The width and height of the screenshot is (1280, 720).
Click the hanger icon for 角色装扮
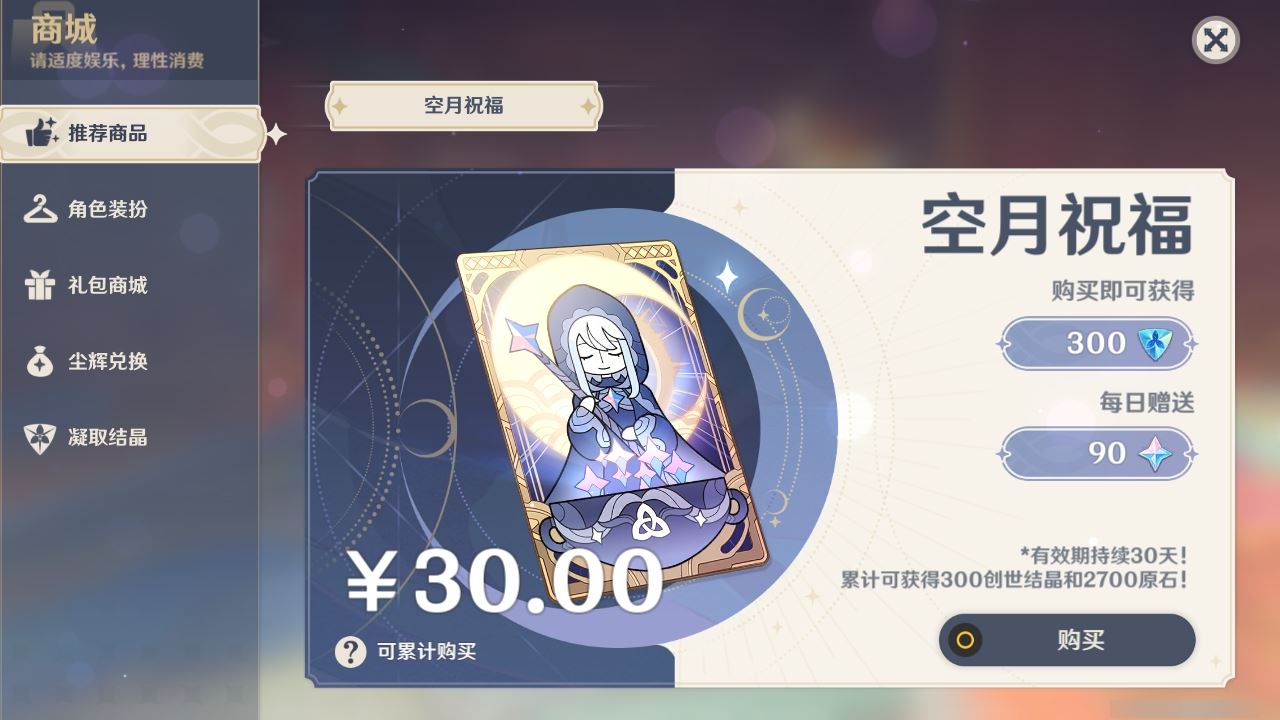pyautogui.click(x=41, y=209)
